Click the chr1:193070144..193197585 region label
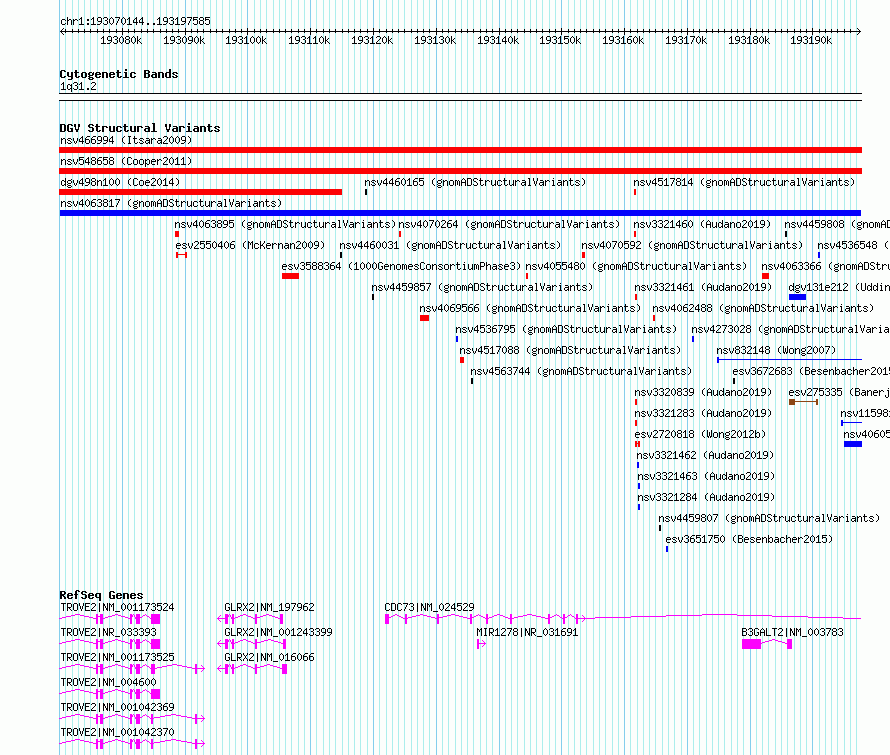The width and height of the screenshot is (890, 755). pos(135,21)
